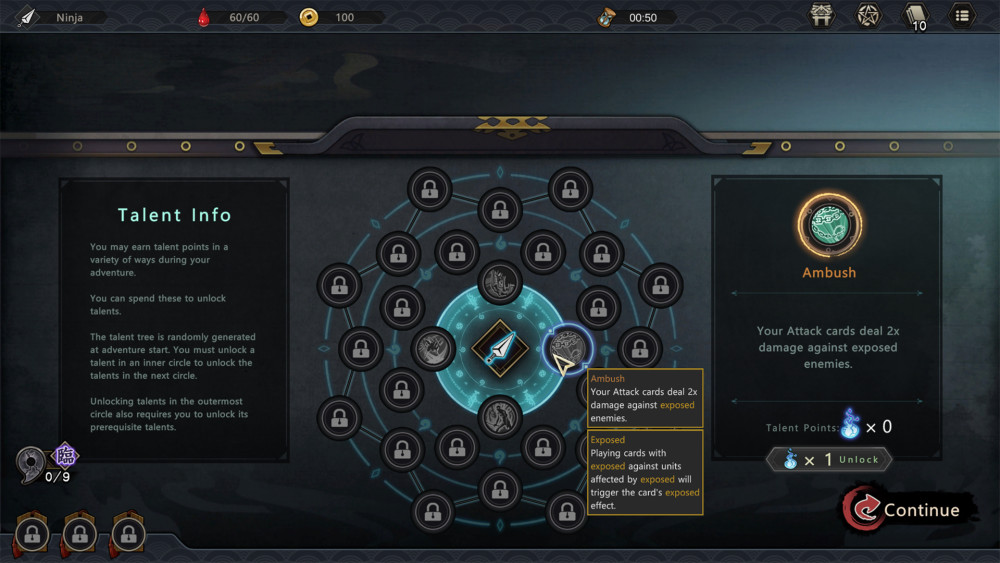Click the hourglass timer showing 00:50
The height and width of the screenshot is (563, 1000).
point(605,17)
